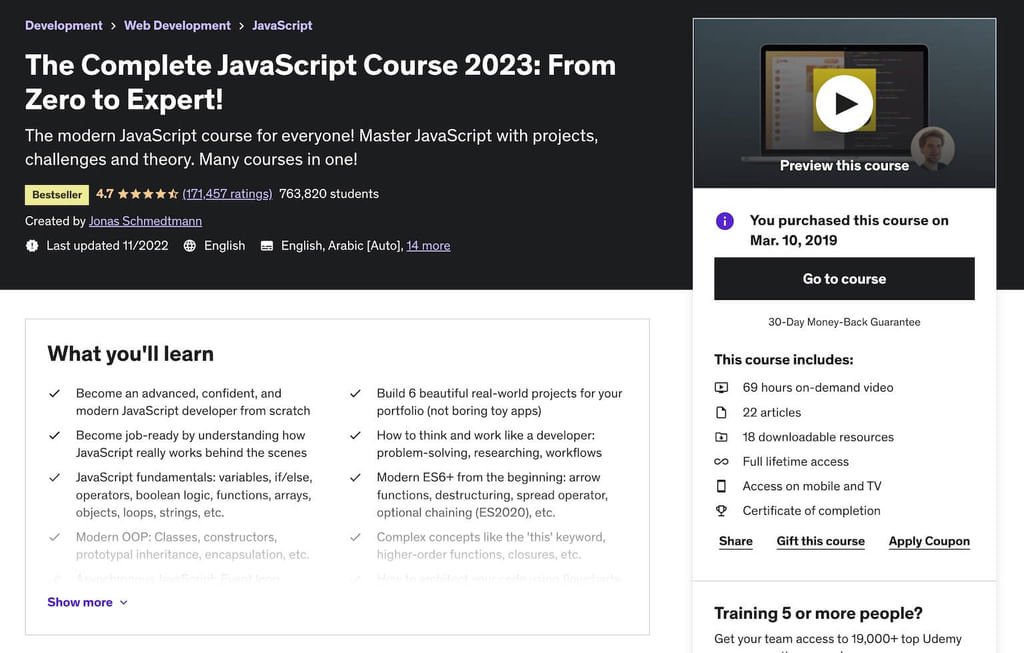Open Jonas Schmedtmann's instructor profile
Viewport: 1024px width, 653px height.
click(x=146, y=221)
